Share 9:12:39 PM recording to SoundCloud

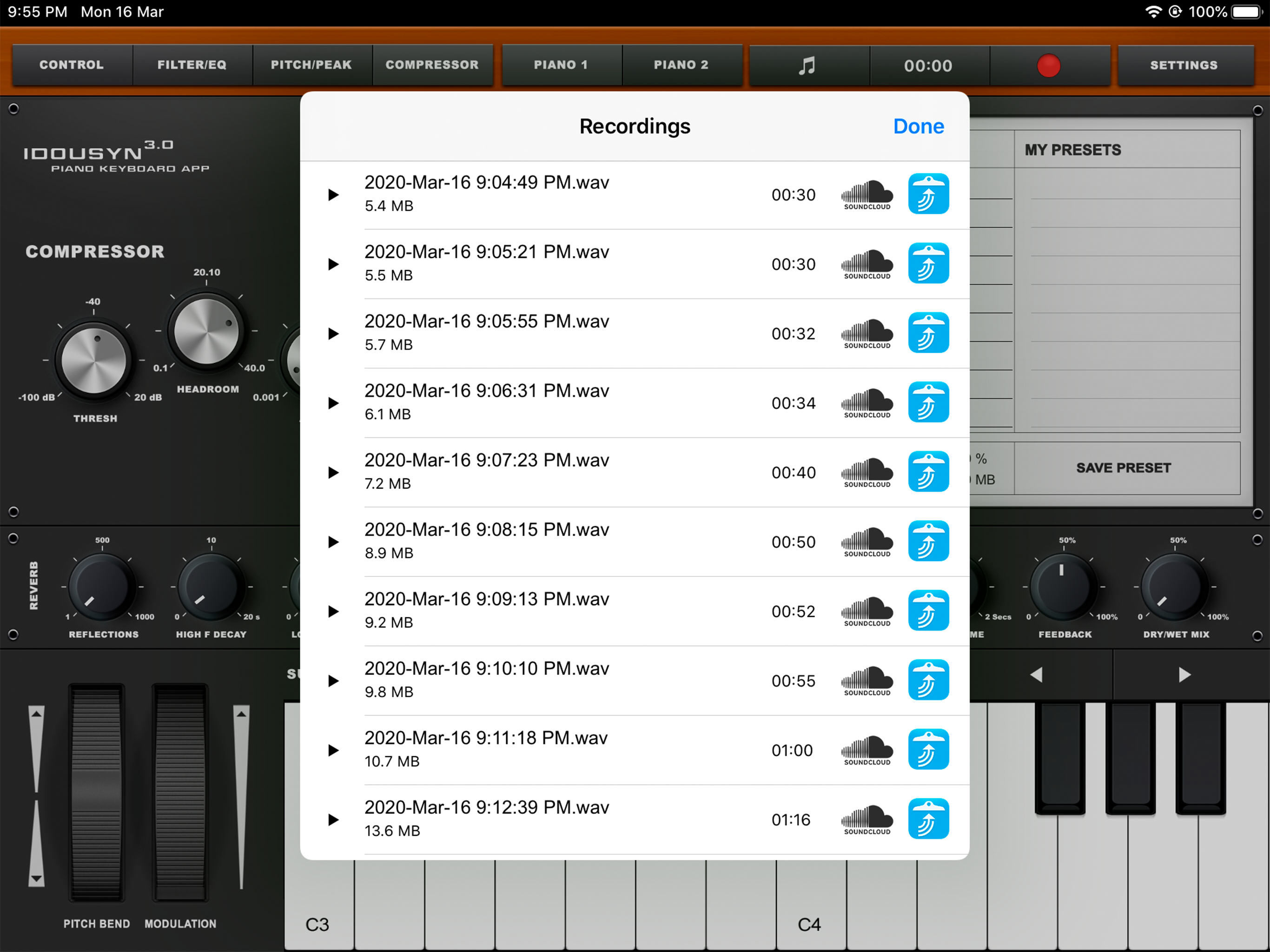pos(867,820)
